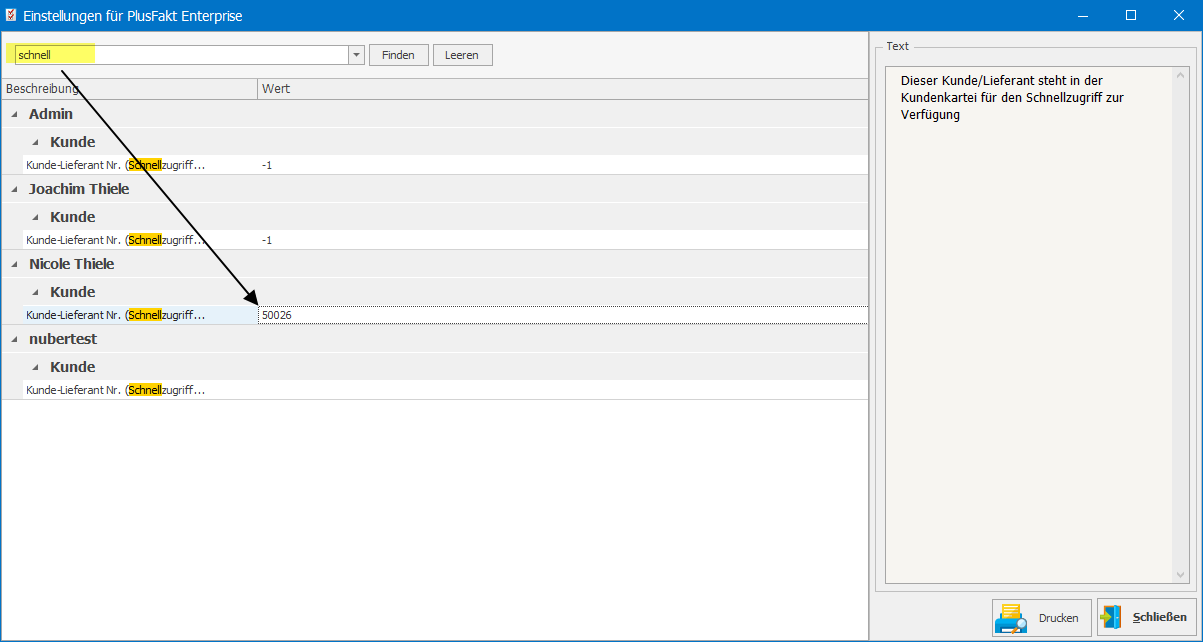This screenshot has height=642, width=1203.
Task: Close the Einstellungen window via title bar
Action: point(1178,15)
